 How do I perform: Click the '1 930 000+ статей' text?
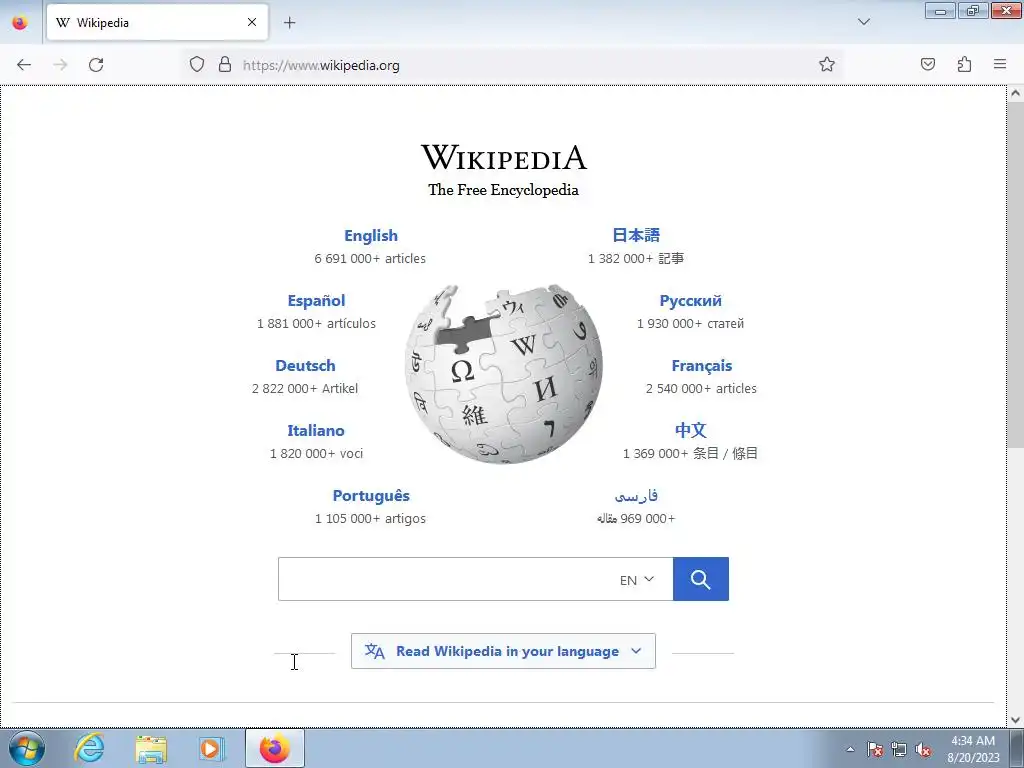[x=690, y=324]
